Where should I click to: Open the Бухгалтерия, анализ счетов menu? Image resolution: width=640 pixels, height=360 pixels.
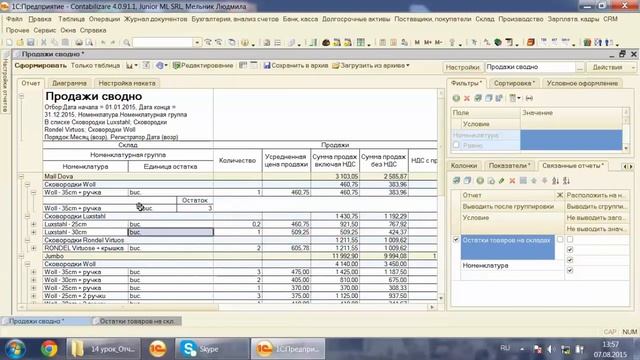(x=235, y=19)
